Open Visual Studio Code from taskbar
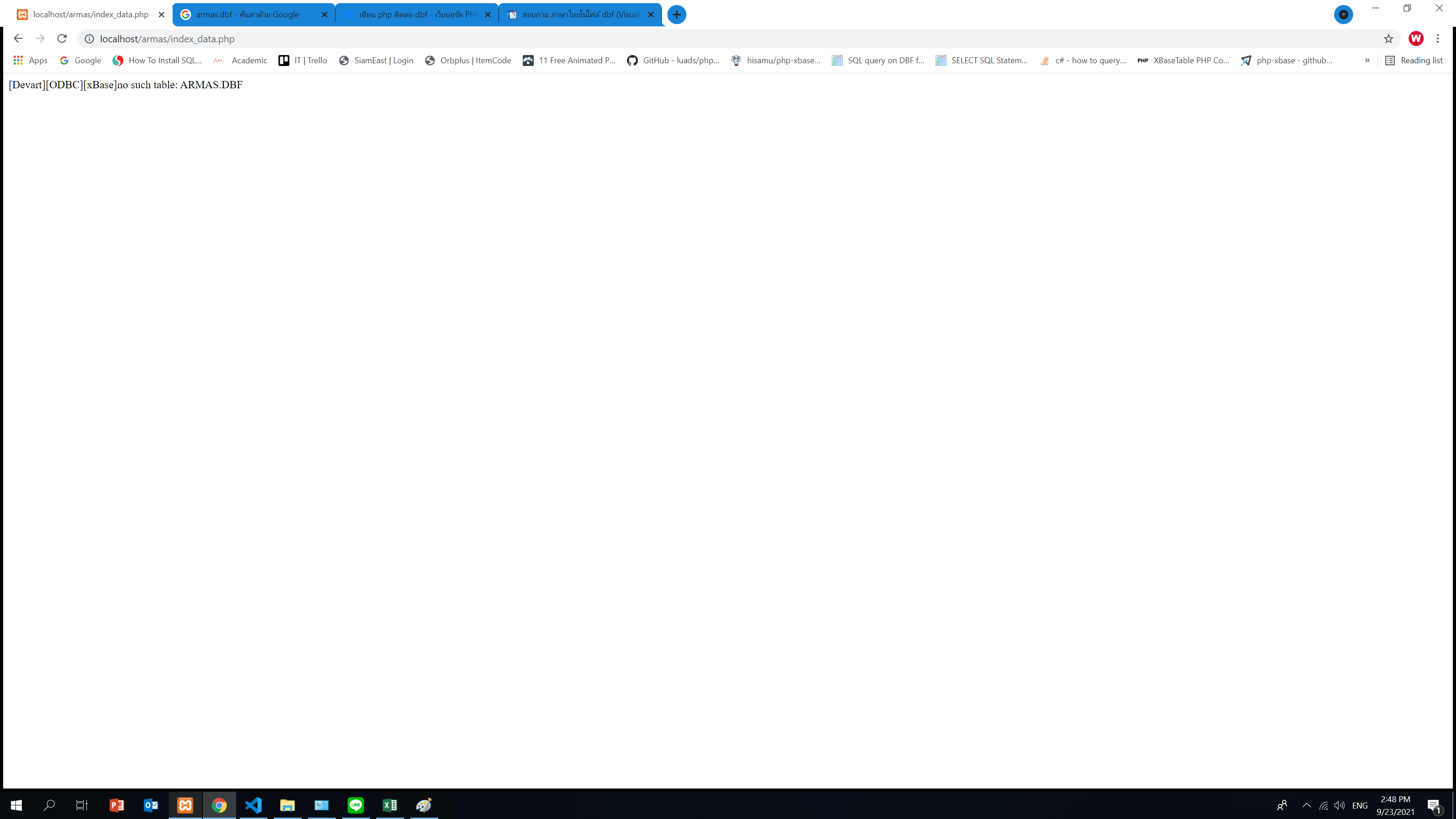1456x819 pixels. [253, 805]
